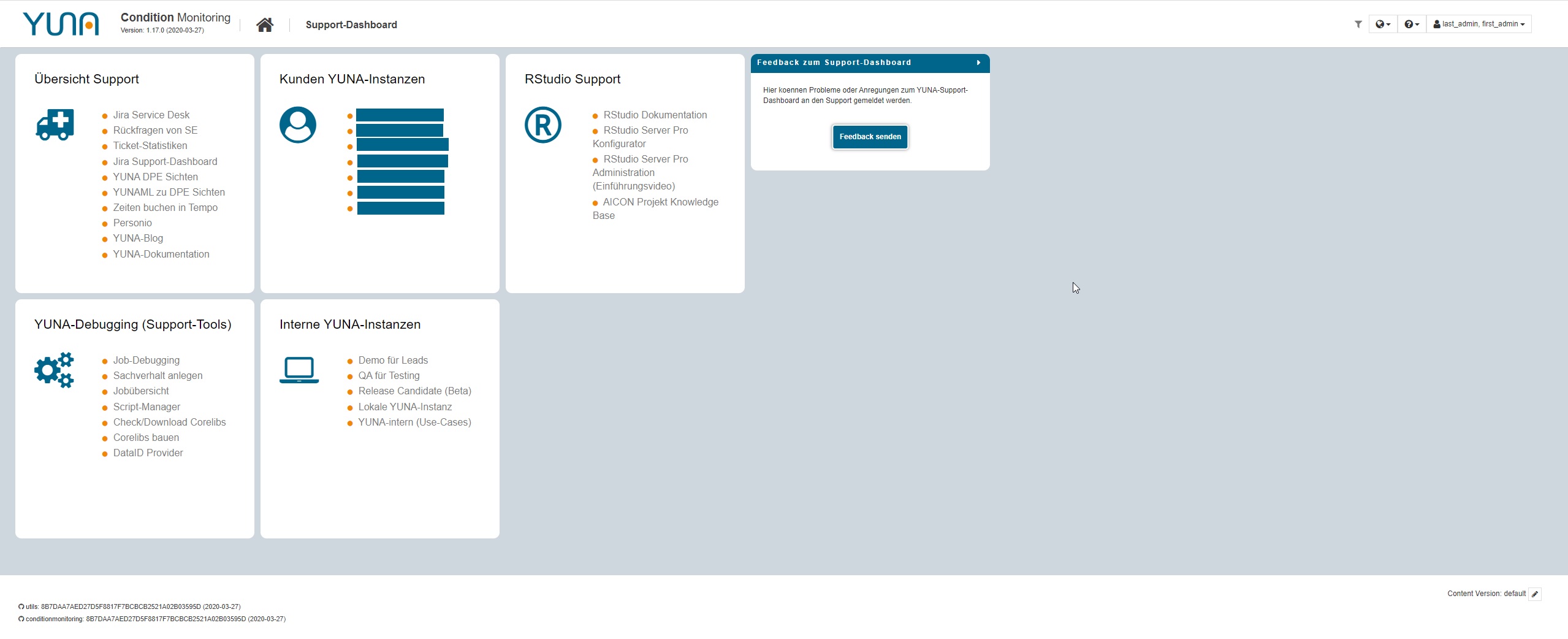Open RStudio Dokumentation link

655,115
